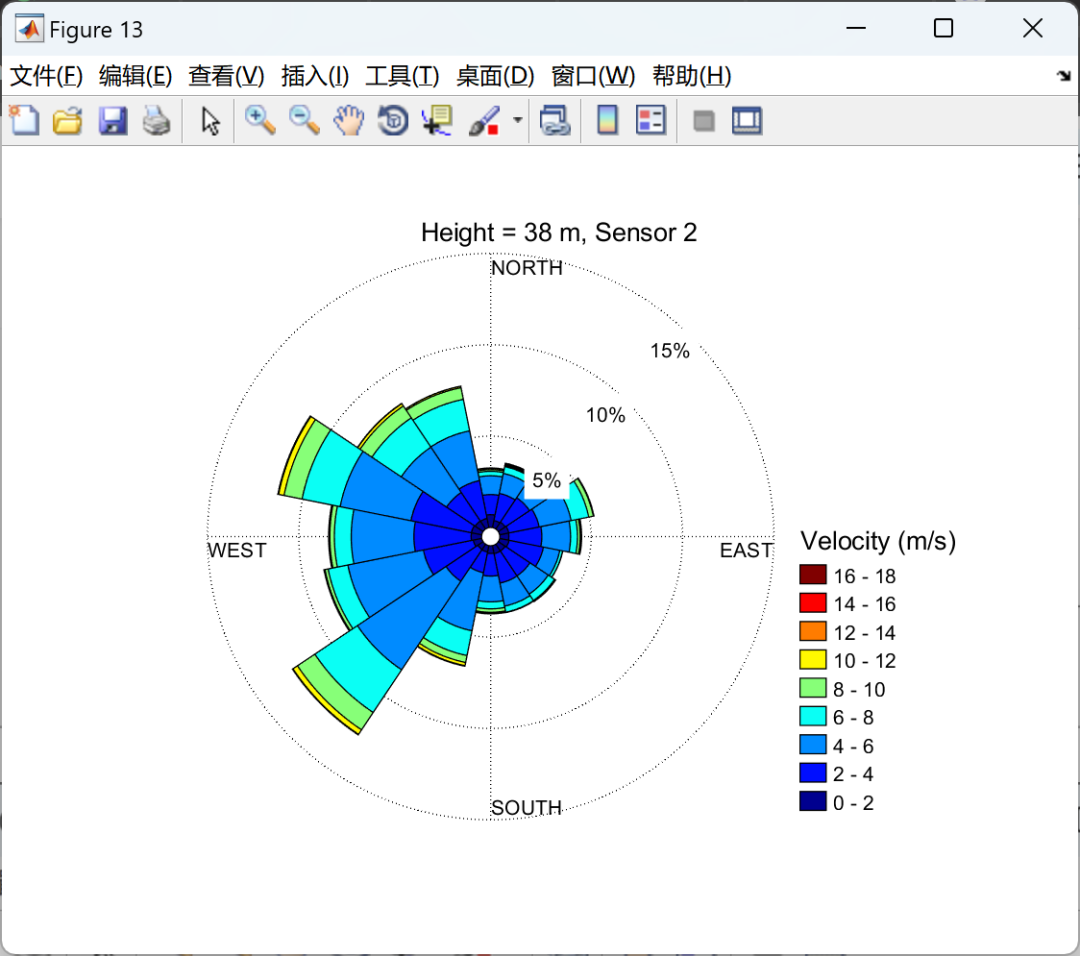Click the 'Velocity (m/s)' legend title
The image size is (1080, 956).
tap(878, 541)
